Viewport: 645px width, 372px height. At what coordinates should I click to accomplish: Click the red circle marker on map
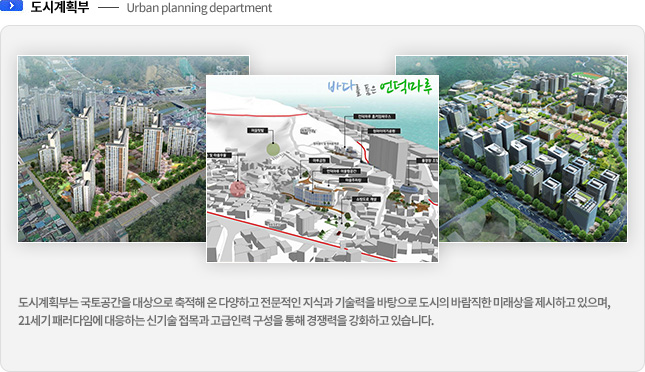(238, 188)
